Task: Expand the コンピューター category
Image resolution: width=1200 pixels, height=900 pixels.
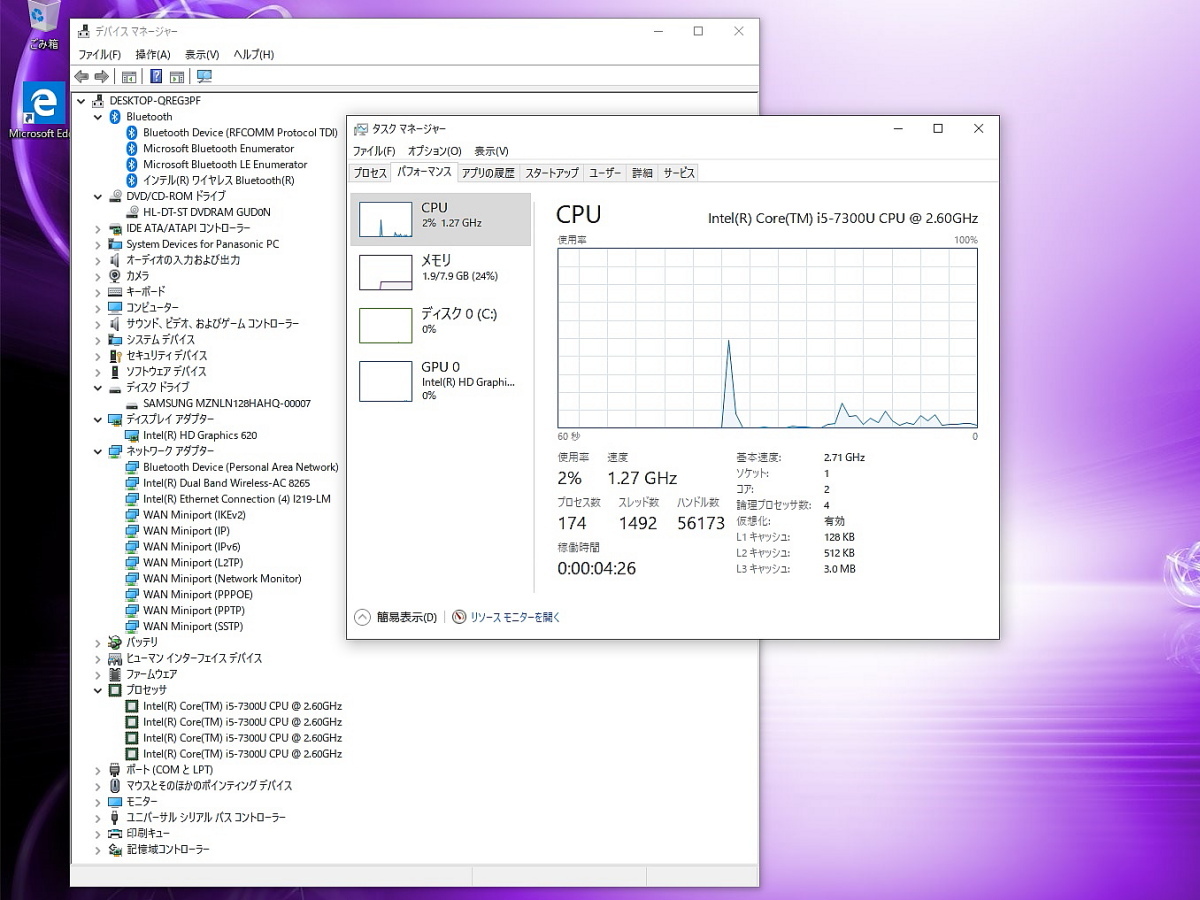Action: 98,308
